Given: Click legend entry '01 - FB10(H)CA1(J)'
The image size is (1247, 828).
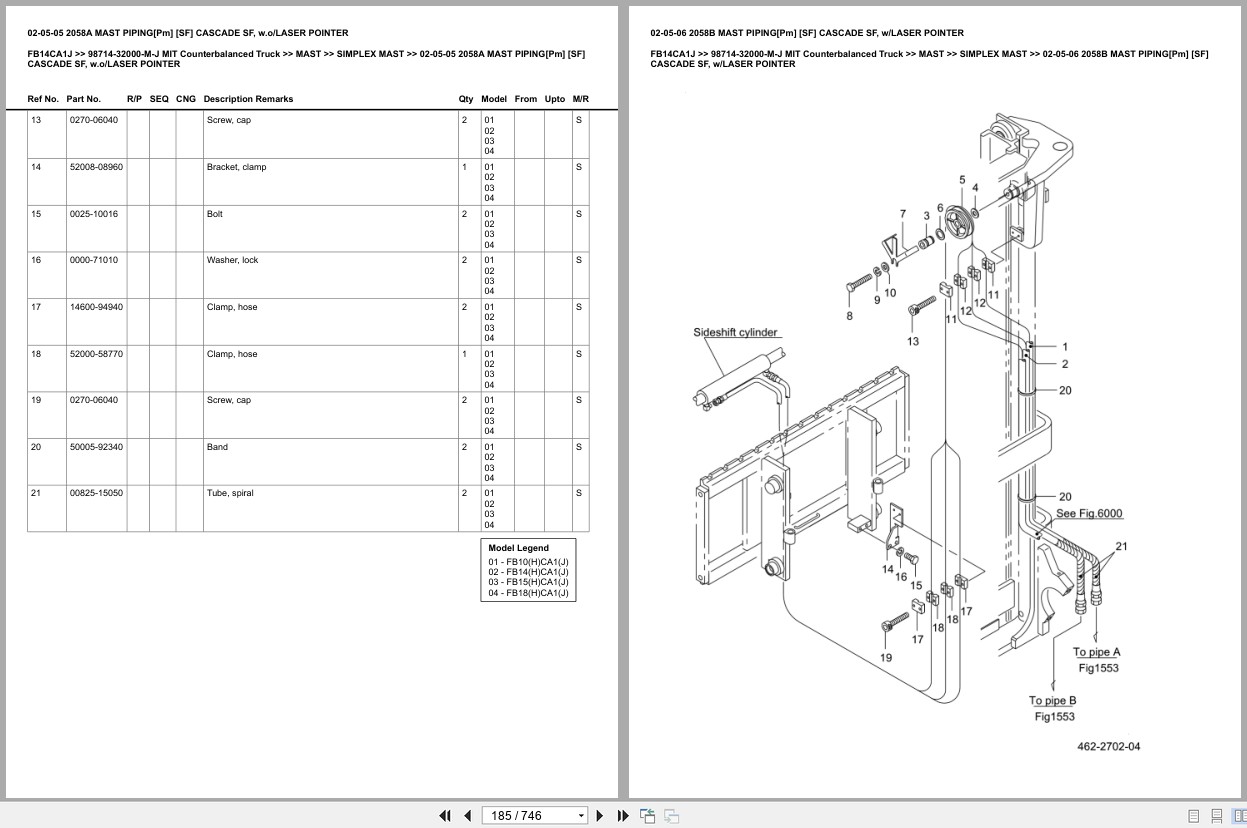Looking at the screenshot, I should (x=528, y=562).
